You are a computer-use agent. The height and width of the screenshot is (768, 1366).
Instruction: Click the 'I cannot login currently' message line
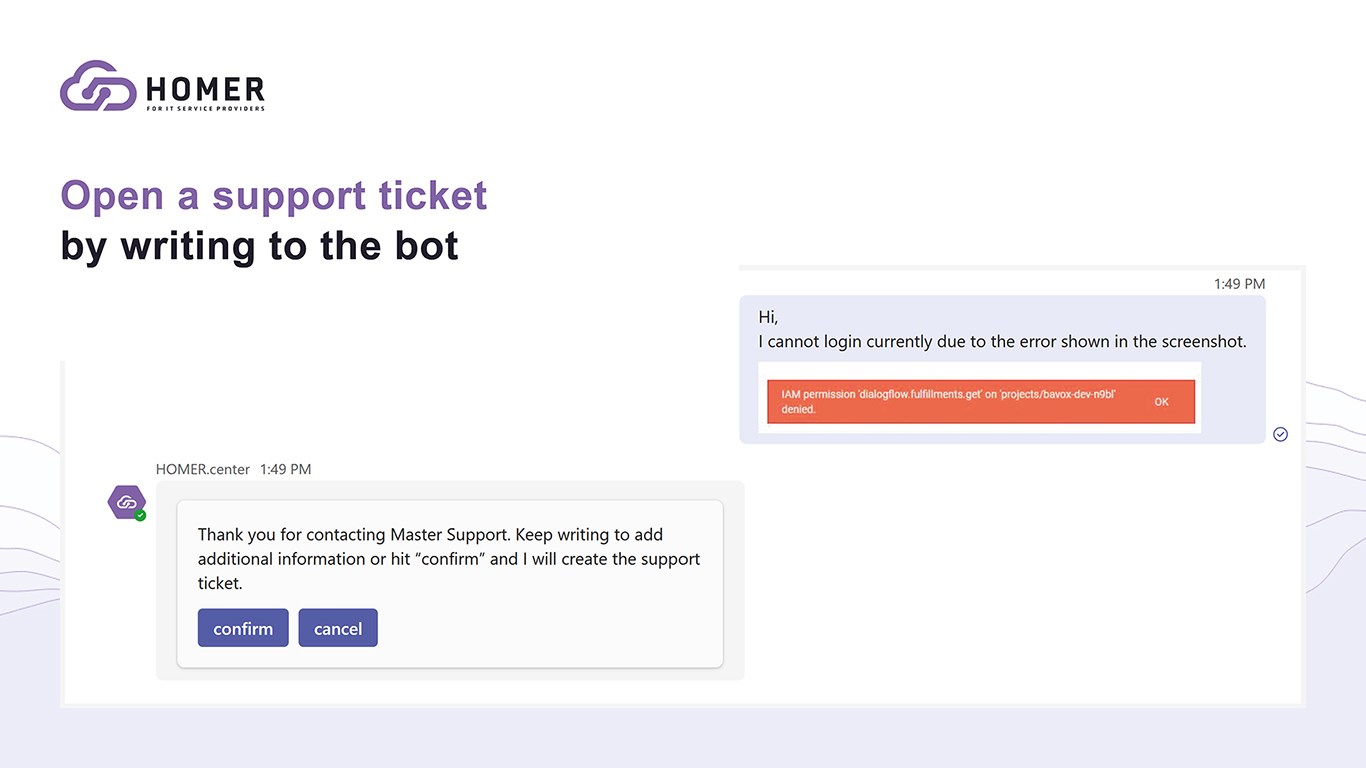[1002, 342]
